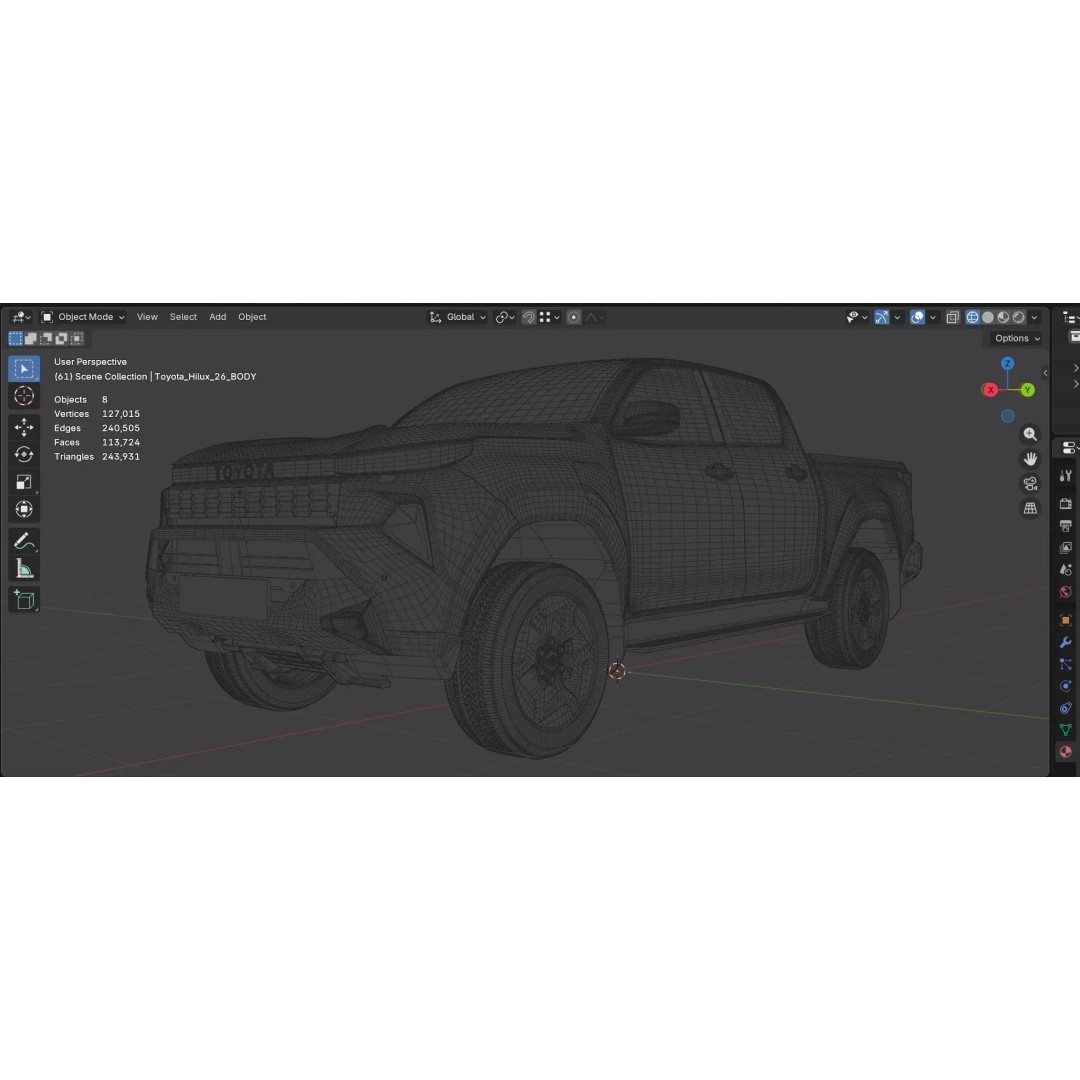Viewport: 1080px width, 1080px height.
Task: Open the Object Mode dropdown
Action: click(83, 318)
